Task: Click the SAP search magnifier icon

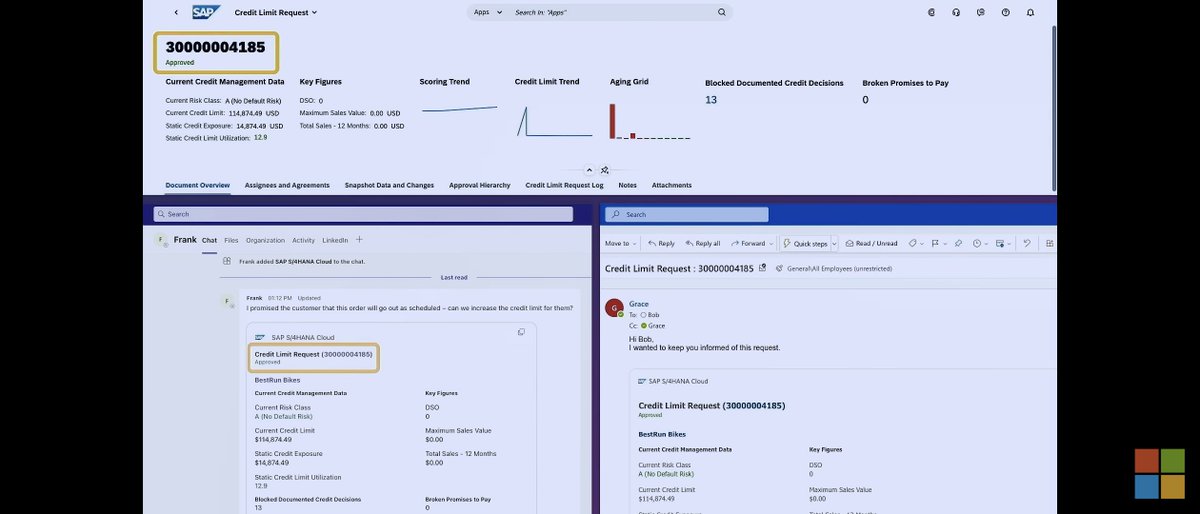Action: pos(722,12)
